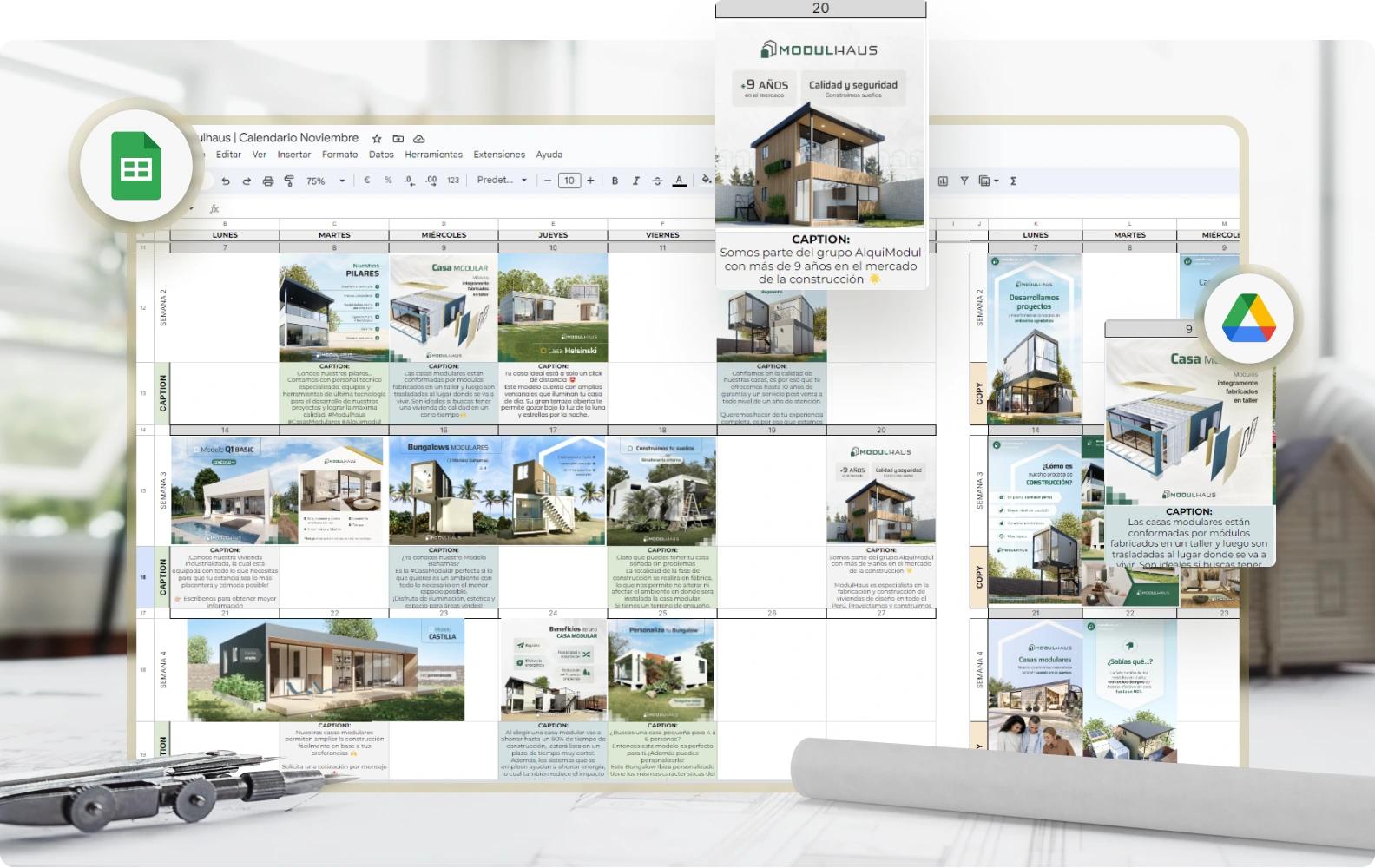1375x868 pixels.
Task: Check the cloud save status icon
Action: [x=419, y=139]
